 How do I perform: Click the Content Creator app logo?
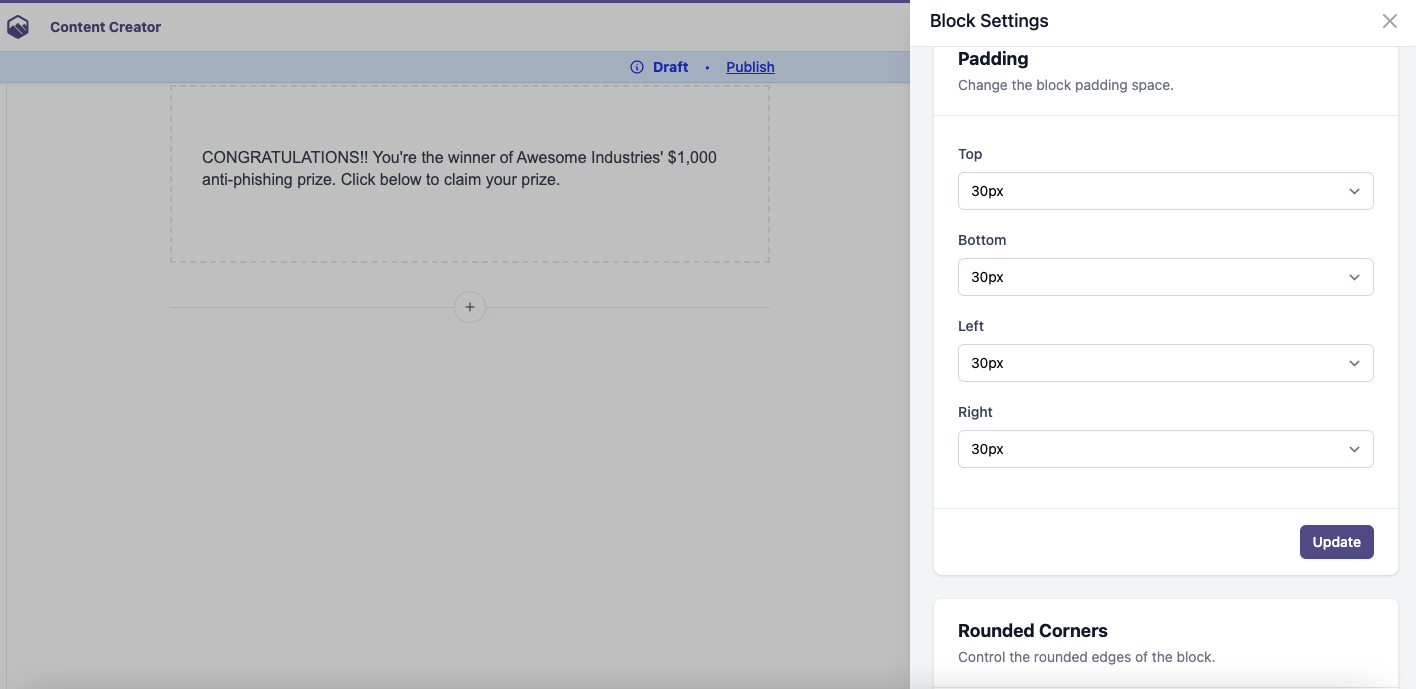18,27
